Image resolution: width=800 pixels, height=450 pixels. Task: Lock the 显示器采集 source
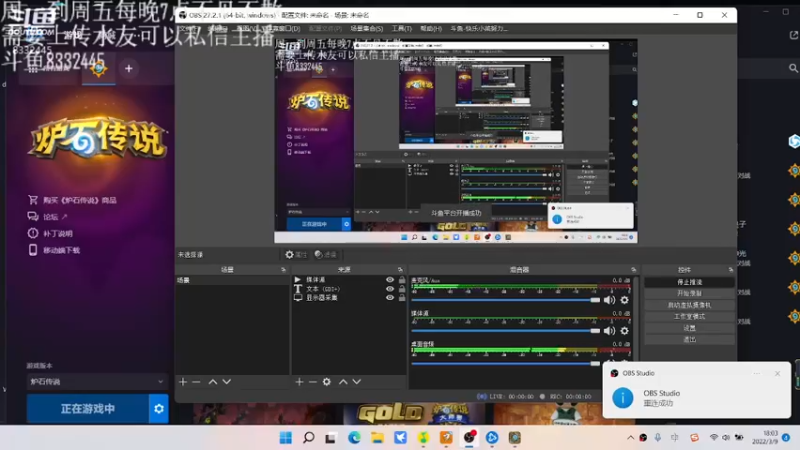(402, 297)
